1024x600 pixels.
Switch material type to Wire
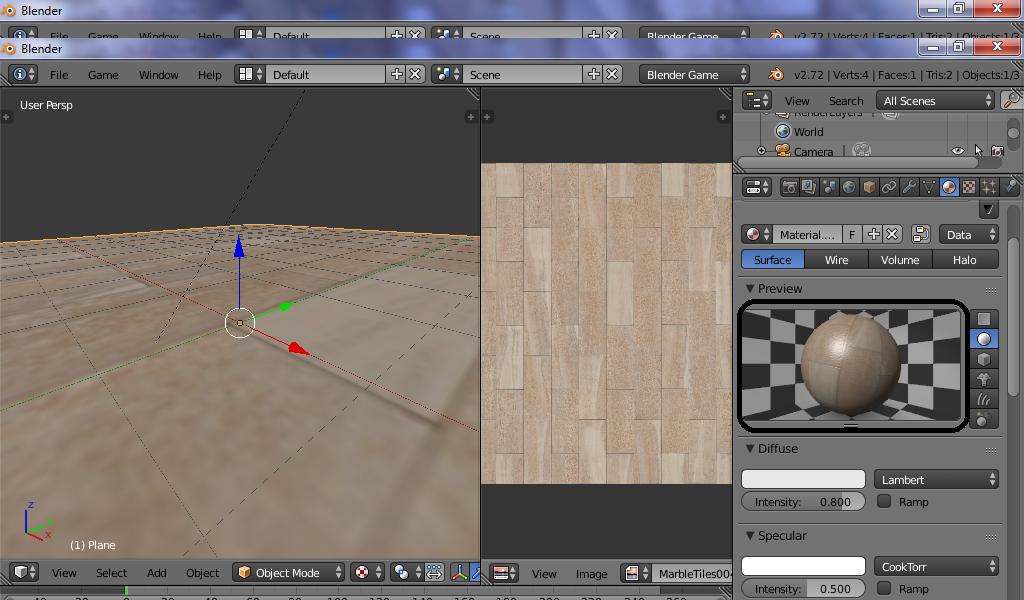click(x=837, y=260)
